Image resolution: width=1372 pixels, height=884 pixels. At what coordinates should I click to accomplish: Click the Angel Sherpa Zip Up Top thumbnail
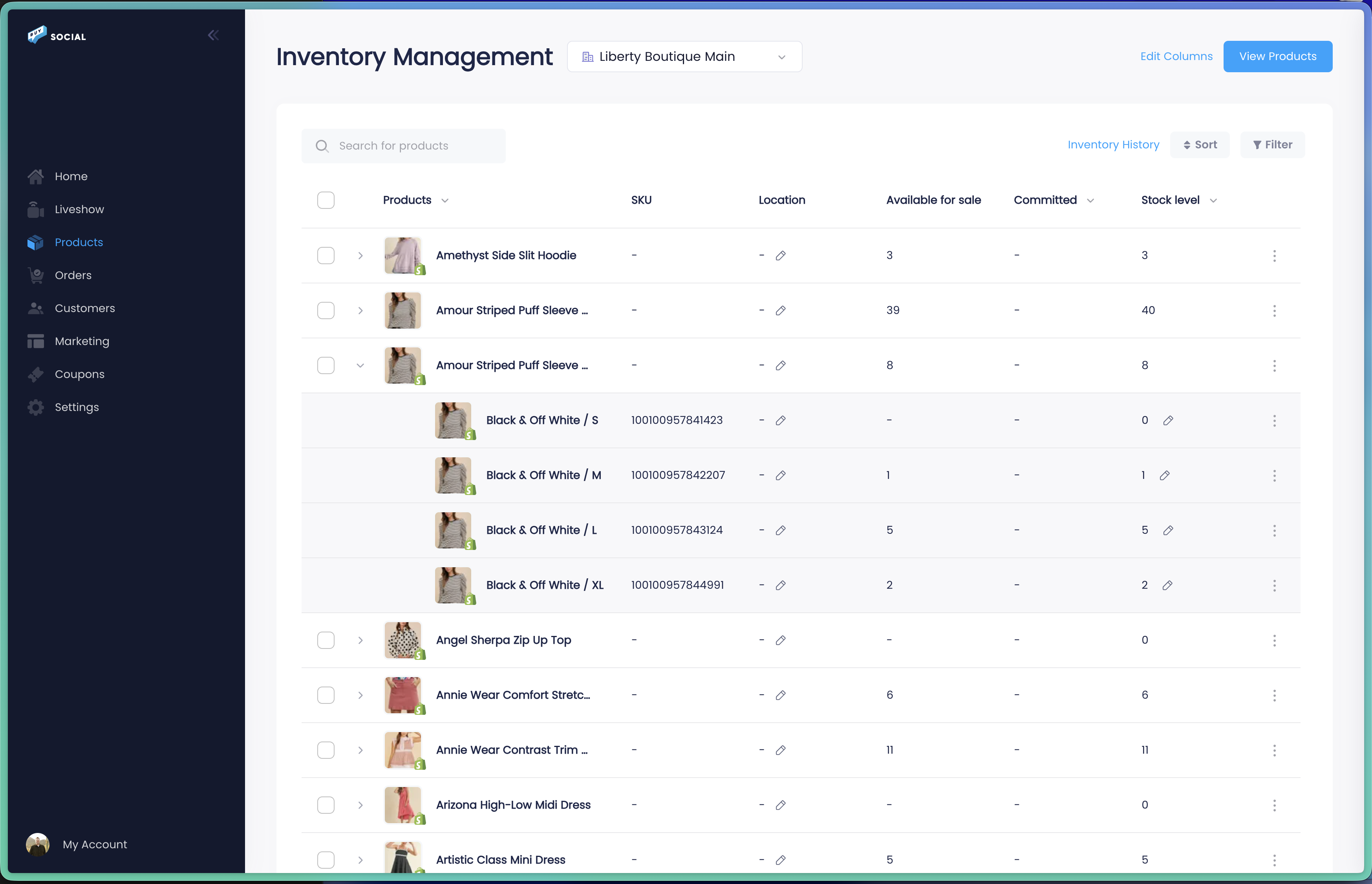click(x=402, y=640)
